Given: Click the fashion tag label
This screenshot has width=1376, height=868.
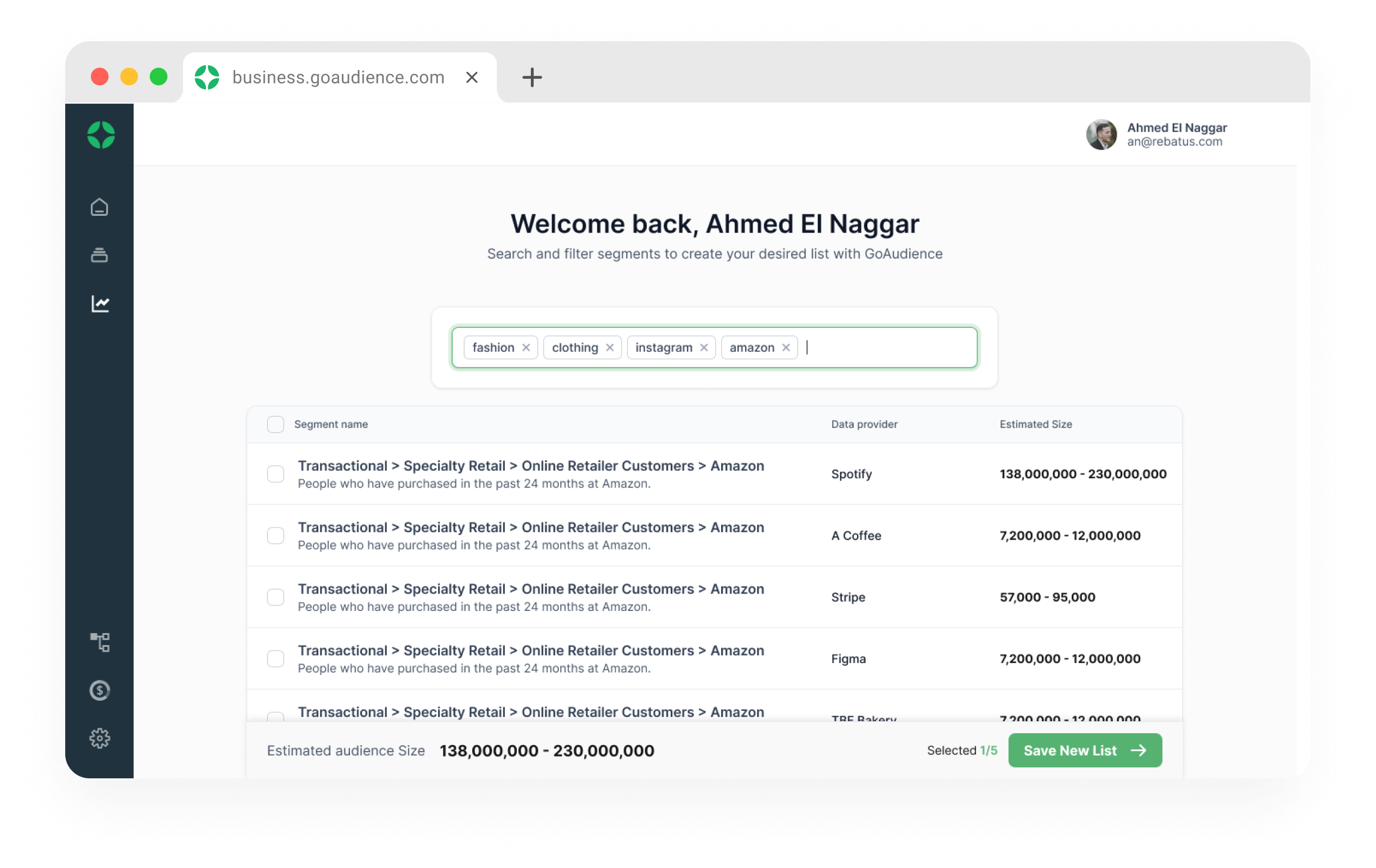Looking at the screenshot, I should pyautogui.click(x=493, y=347).
